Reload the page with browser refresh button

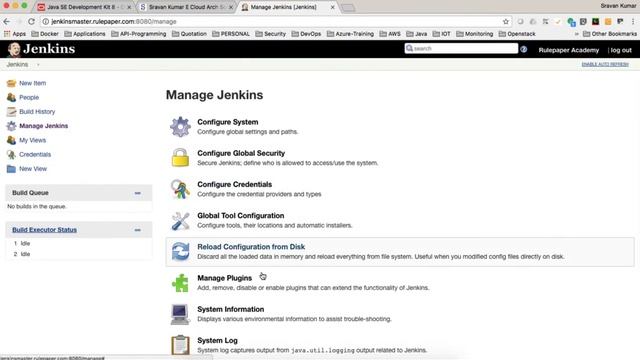click(31, 21)
